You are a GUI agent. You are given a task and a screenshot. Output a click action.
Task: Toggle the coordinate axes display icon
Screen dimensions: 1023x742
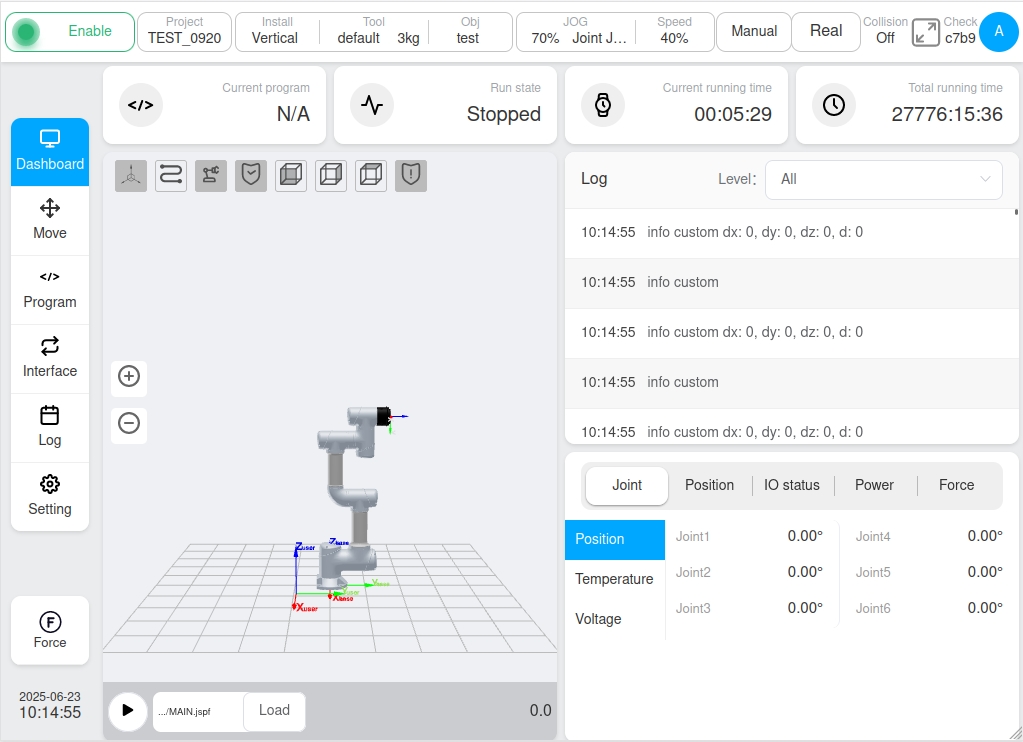131,176
